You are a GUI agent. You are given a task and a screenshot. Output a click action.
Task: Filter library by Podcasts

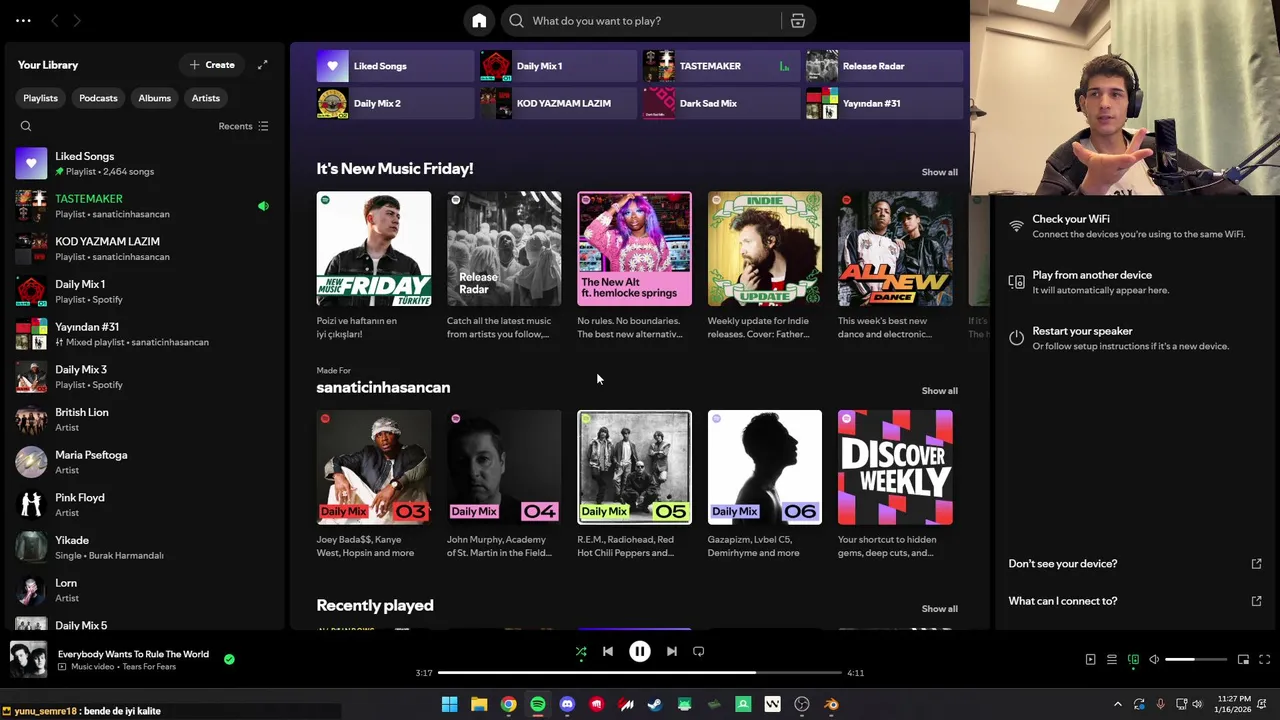pyautogui.click(x=98, y=98)
